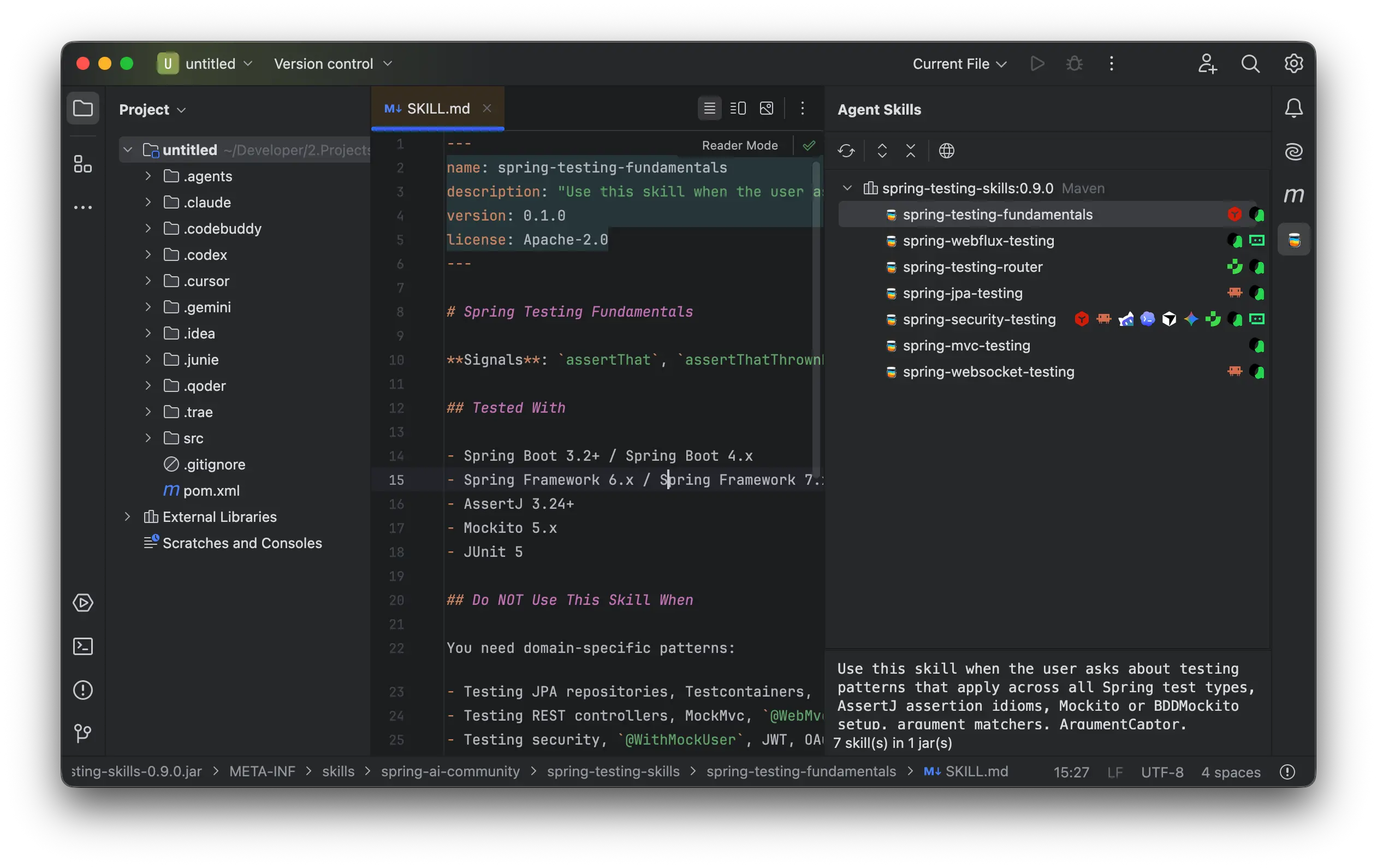Collapse all skills in tree
Screen dimensions: 1377x868
[911, 151]
